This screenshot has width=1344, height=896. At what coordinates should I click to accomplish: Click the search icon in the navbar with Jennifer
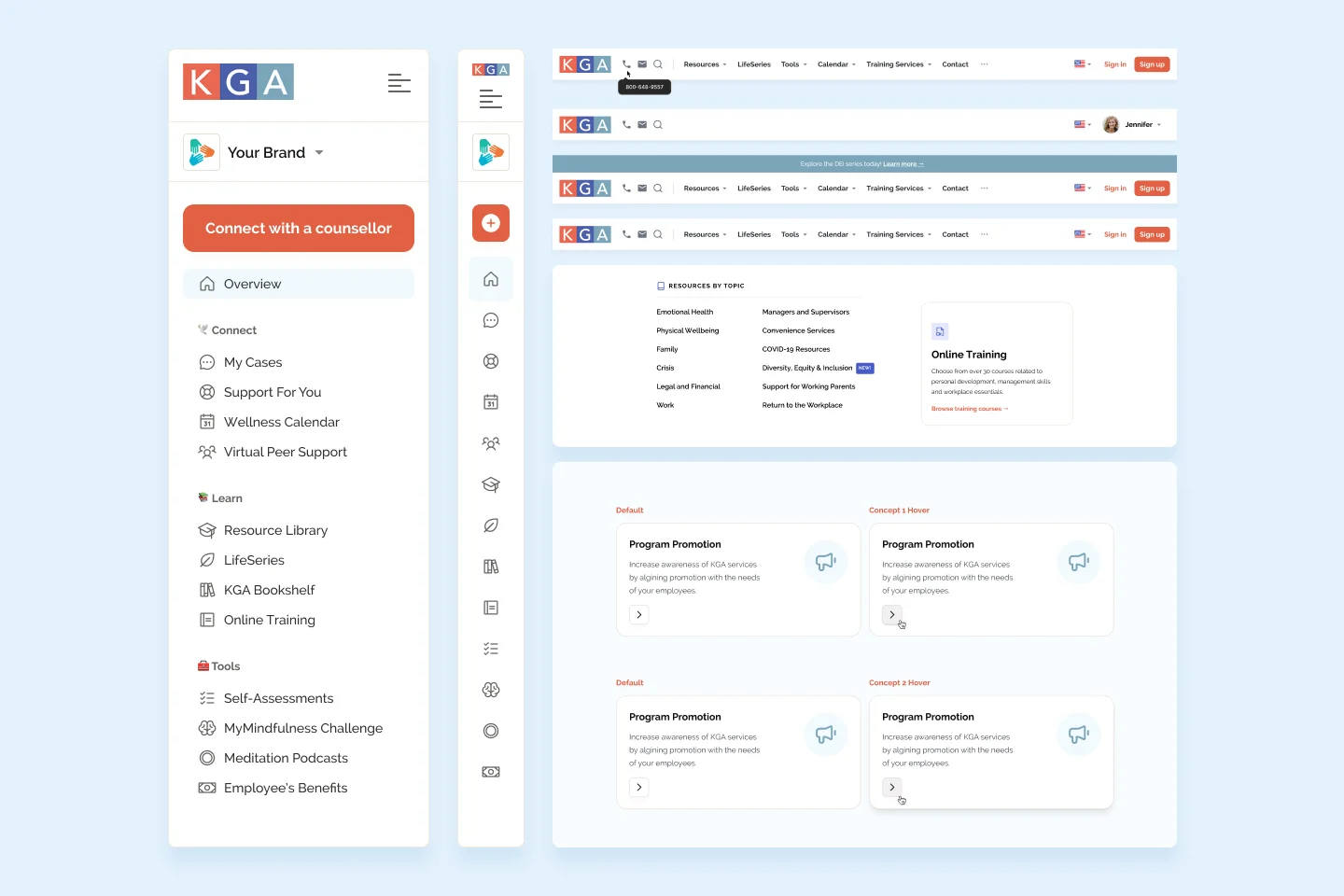point(658,124)
